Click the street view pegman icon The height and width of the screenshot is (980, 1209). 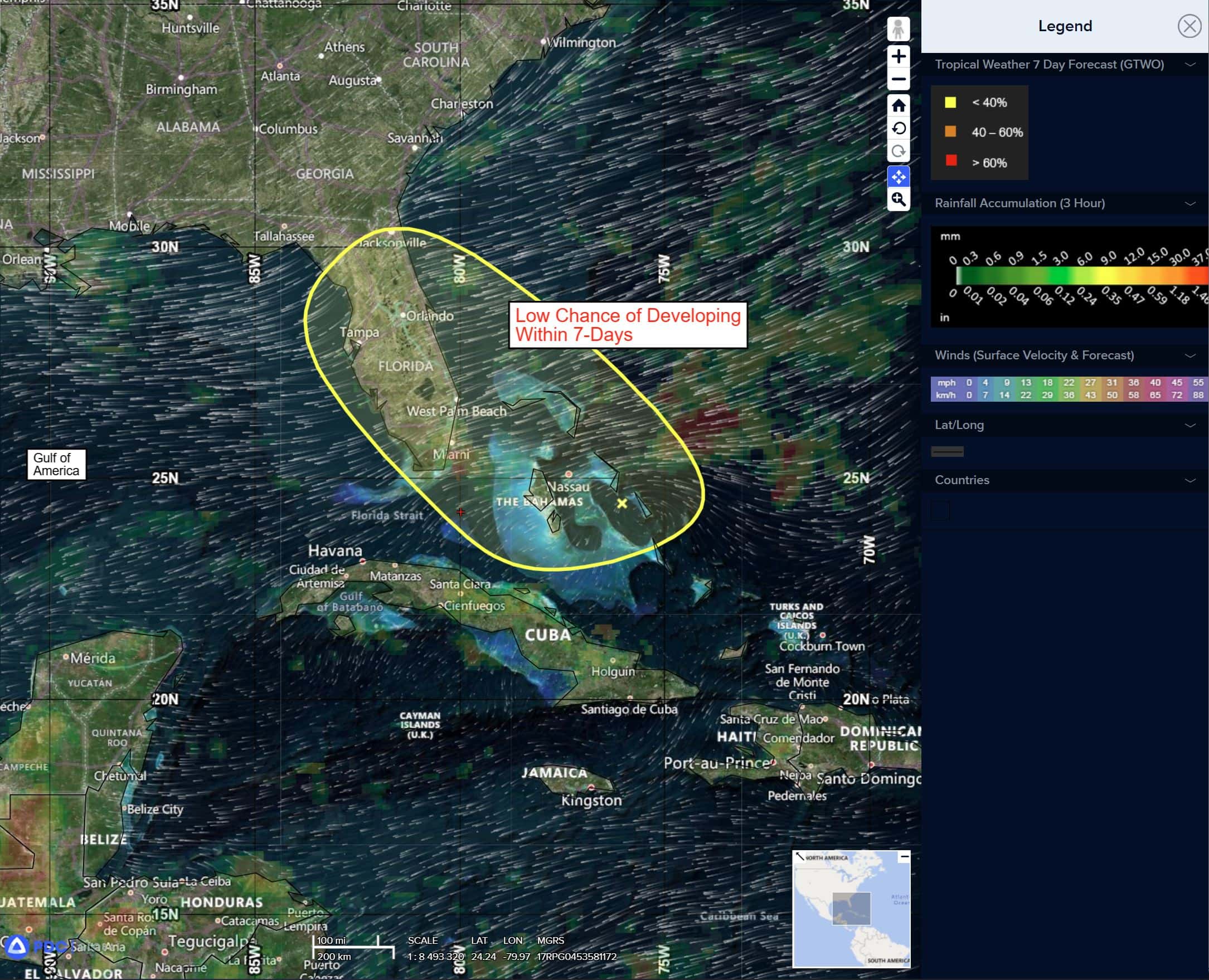[x=898, y=29]
